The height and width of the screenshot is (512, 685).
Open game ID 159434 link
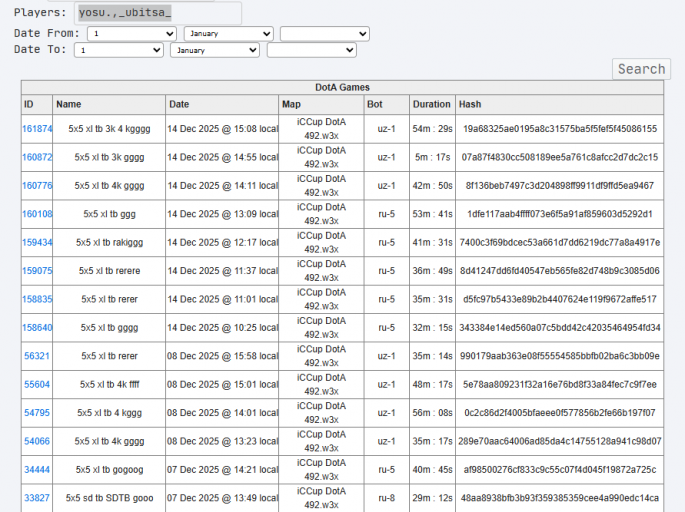[x=37, y=242]
